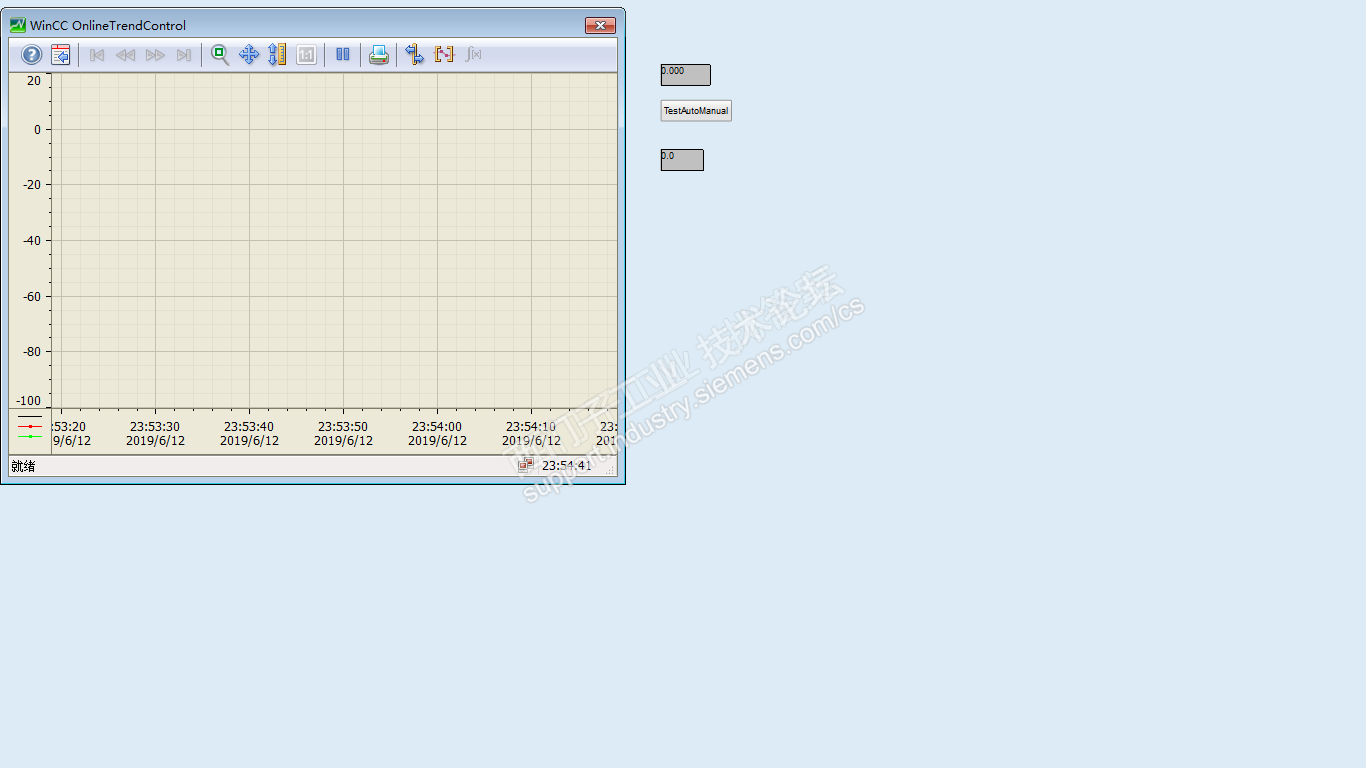The height and width of the screenshot is (768, 1366).
Task: Click the 0 value axis label
Action: (x=38, y=130)
